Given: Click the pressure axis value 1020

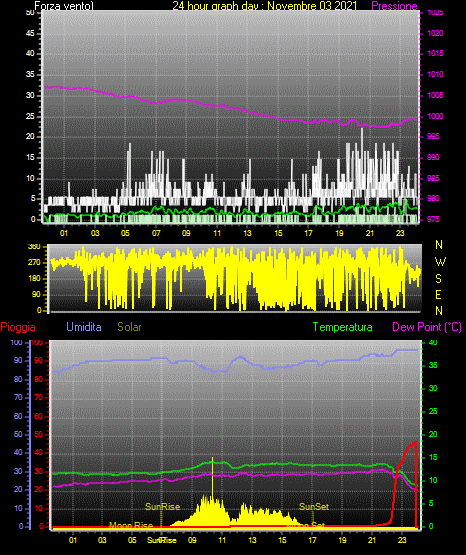Looking at the screenshot, I should pos(435,33).
